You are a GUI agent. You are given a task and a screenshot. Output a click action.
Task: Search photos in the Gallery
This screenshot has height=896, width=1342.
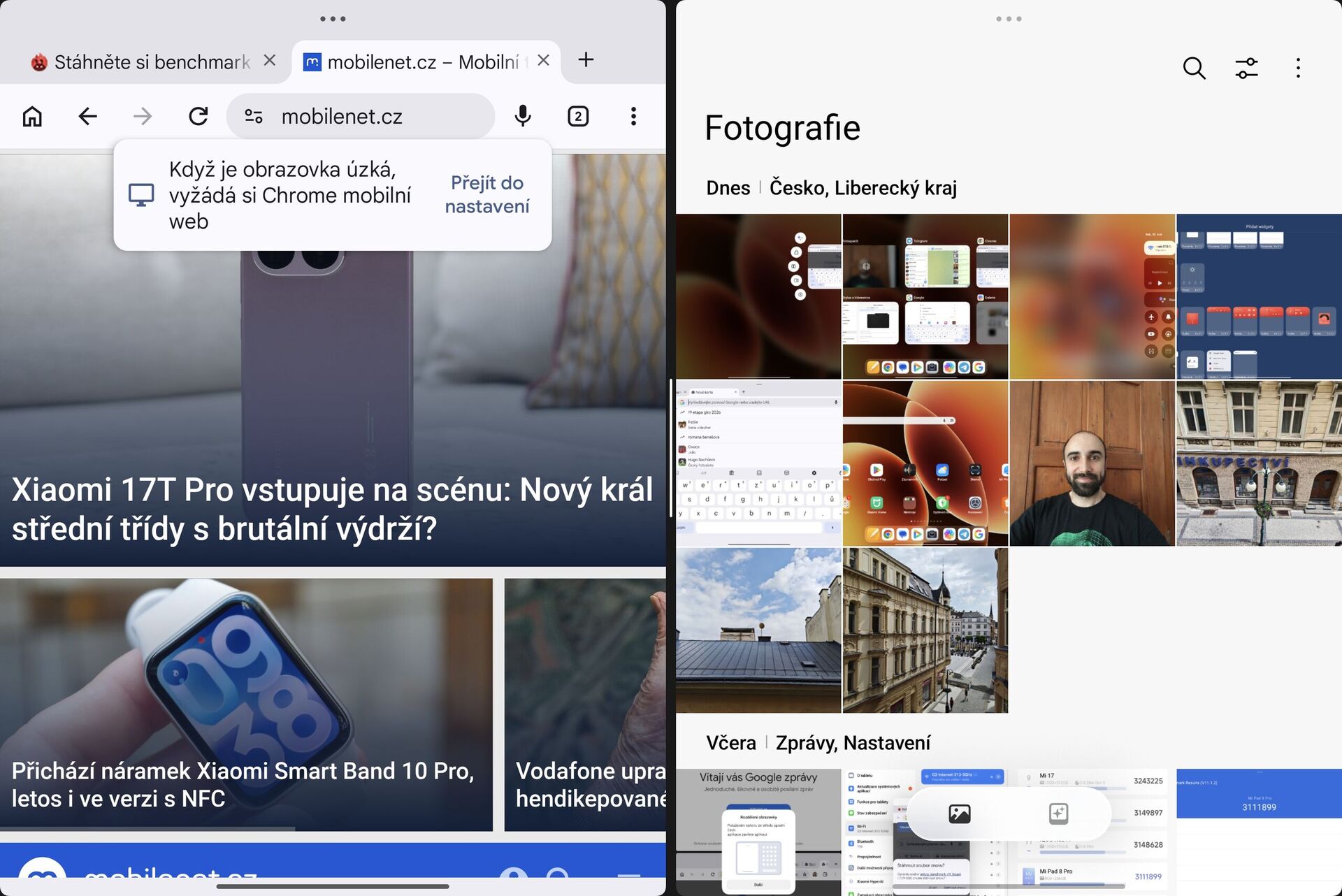[1194, 68]
